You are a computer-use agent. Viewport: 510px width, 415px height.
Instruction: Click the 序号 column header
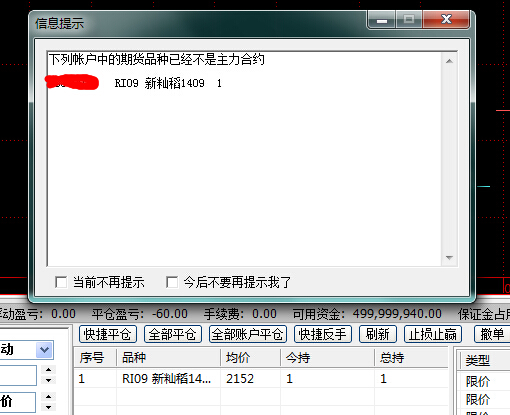(95, 358)
